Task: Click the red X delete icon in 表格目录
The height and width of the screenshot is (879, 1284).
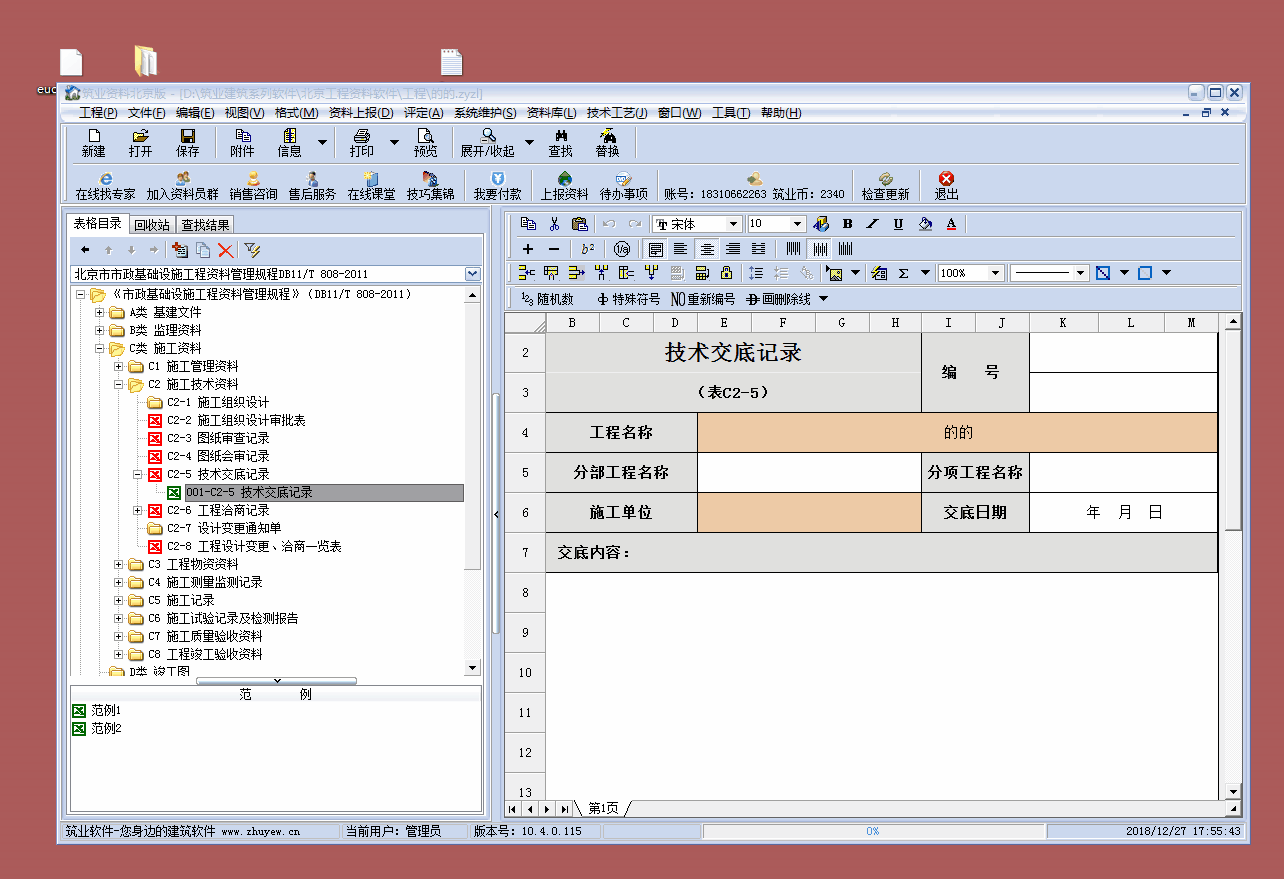Action: (226, 250)
